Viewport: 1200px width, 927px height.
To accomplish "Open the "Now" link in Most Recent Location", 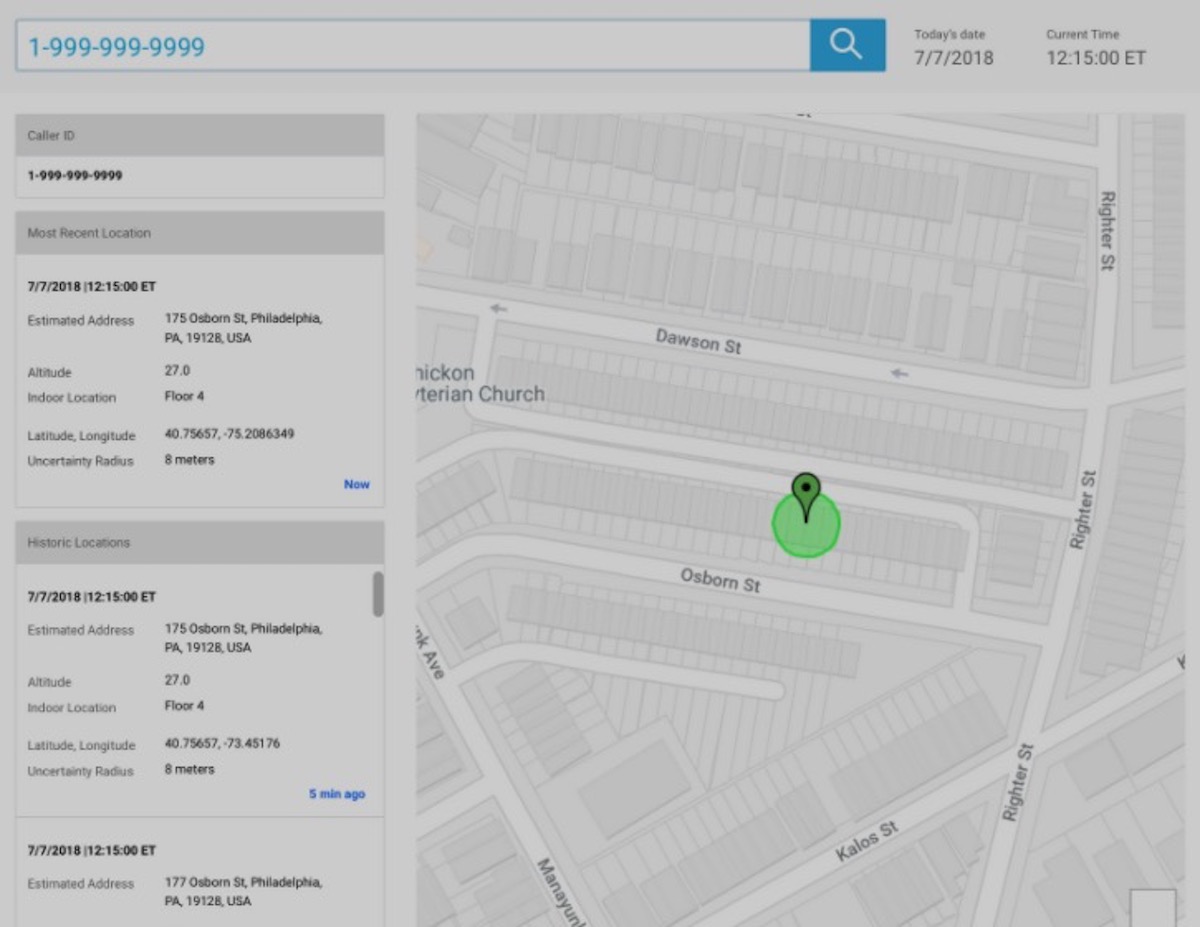I will pyautogui.click(x=356, y=484).
